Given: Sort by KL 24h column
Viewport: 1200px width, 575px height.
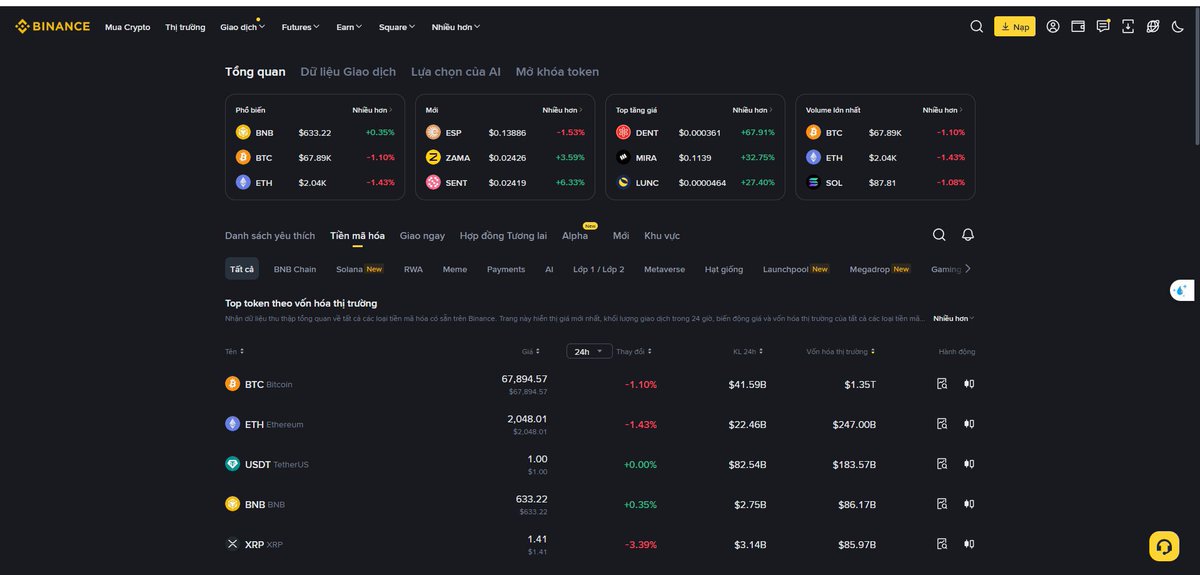Looking at the screenshot, I should coord(748,351).
